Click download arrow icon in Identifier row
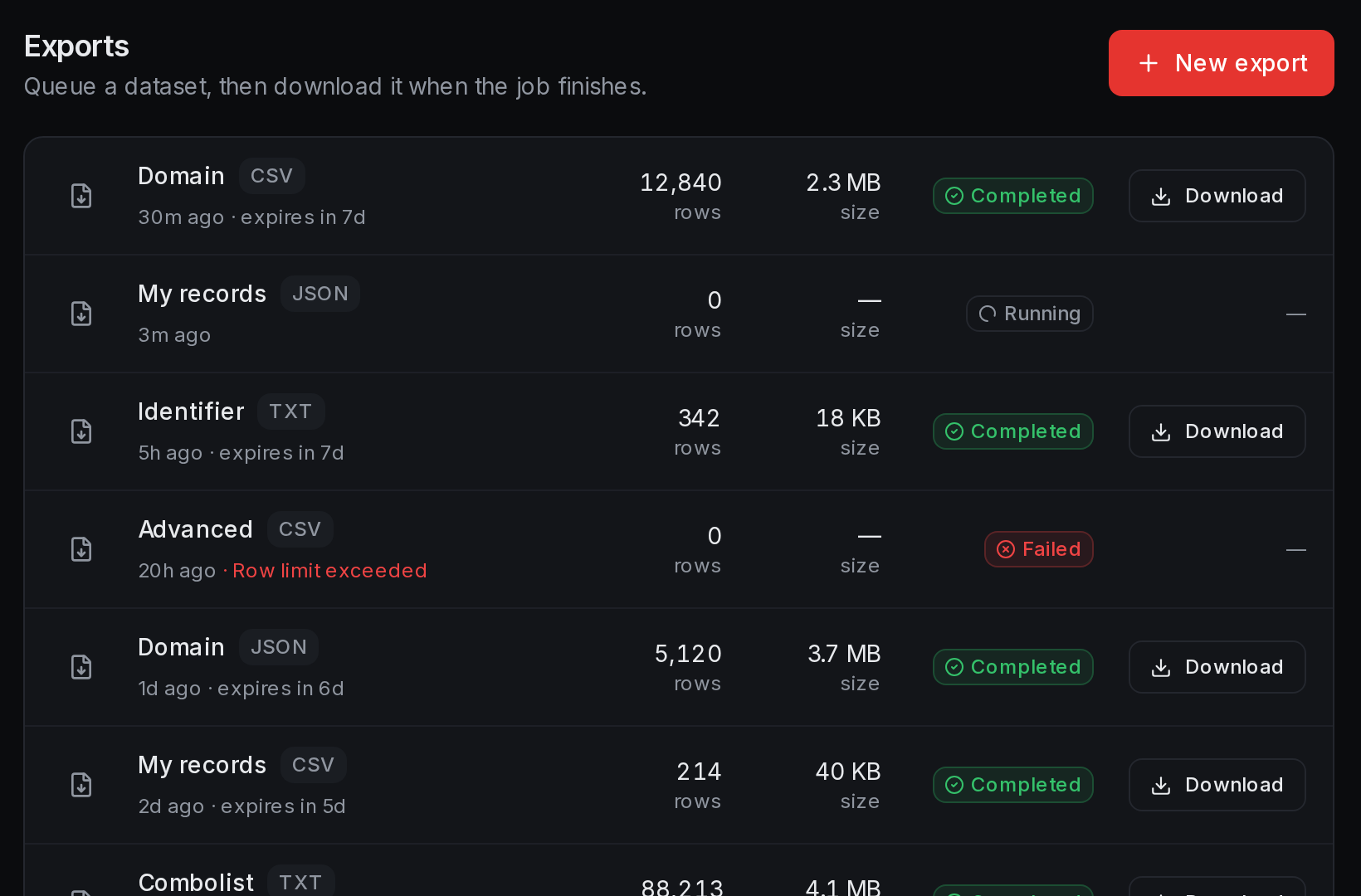The image size is (1361, 896). pyautogui.click(x=1161, y=432)
